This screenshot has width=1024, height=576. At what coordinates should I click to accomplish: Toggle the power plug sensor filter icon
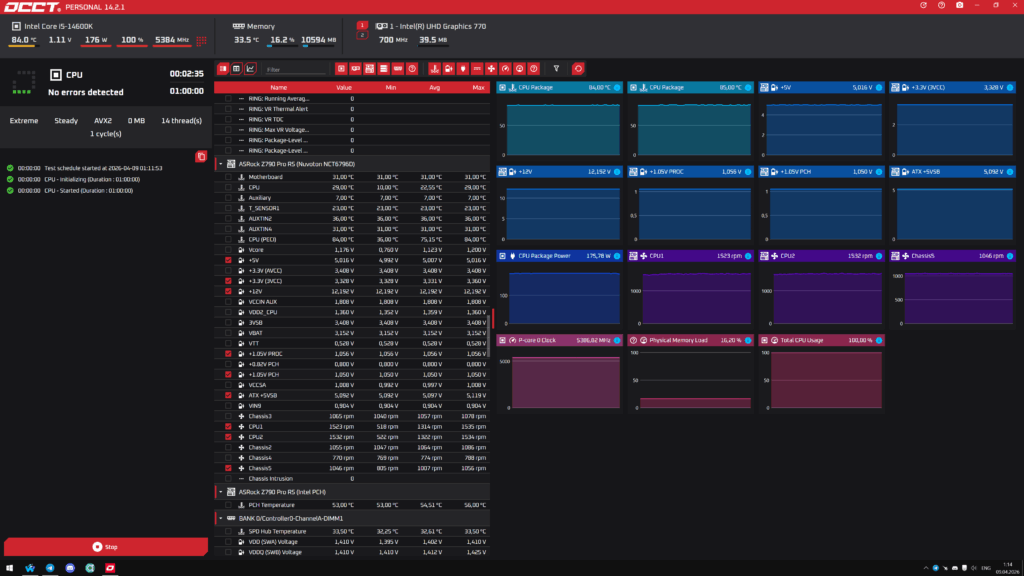tap(463, 69)
